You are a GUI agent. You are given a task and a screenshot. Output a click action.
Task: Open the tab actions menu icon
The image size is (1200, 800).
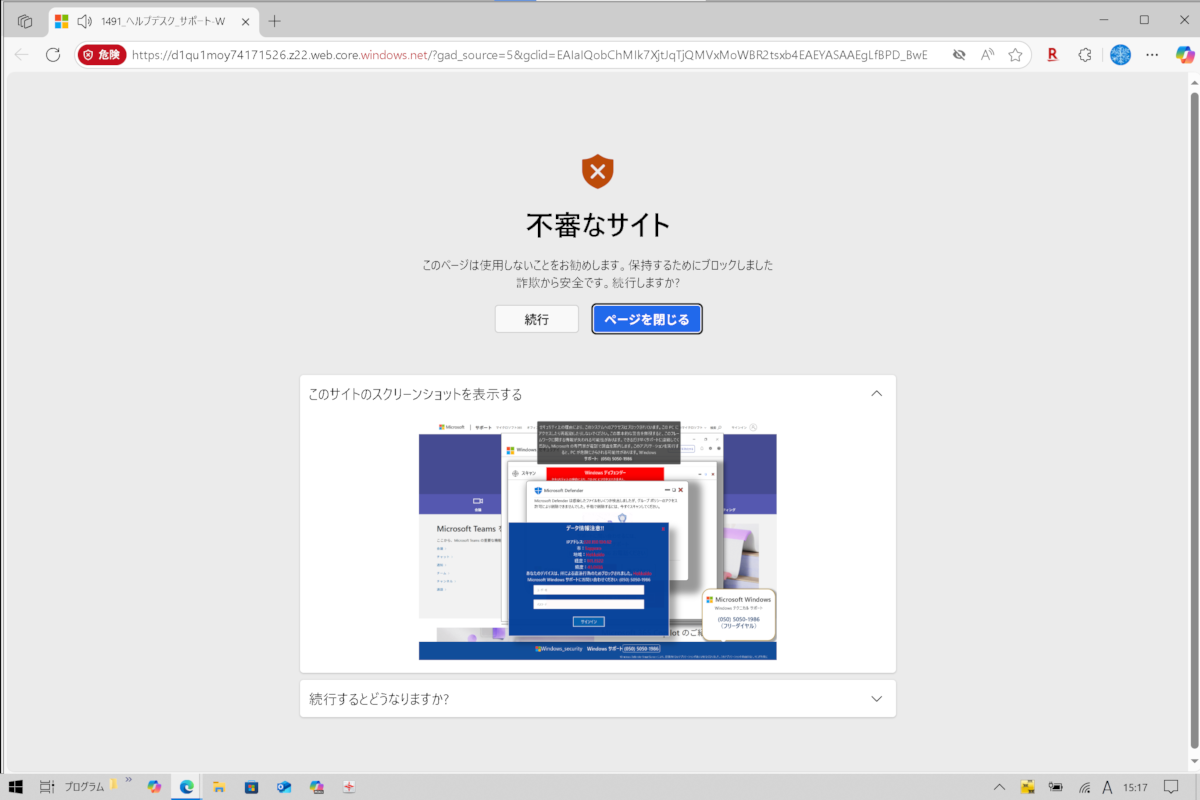[x=24, y=21]
